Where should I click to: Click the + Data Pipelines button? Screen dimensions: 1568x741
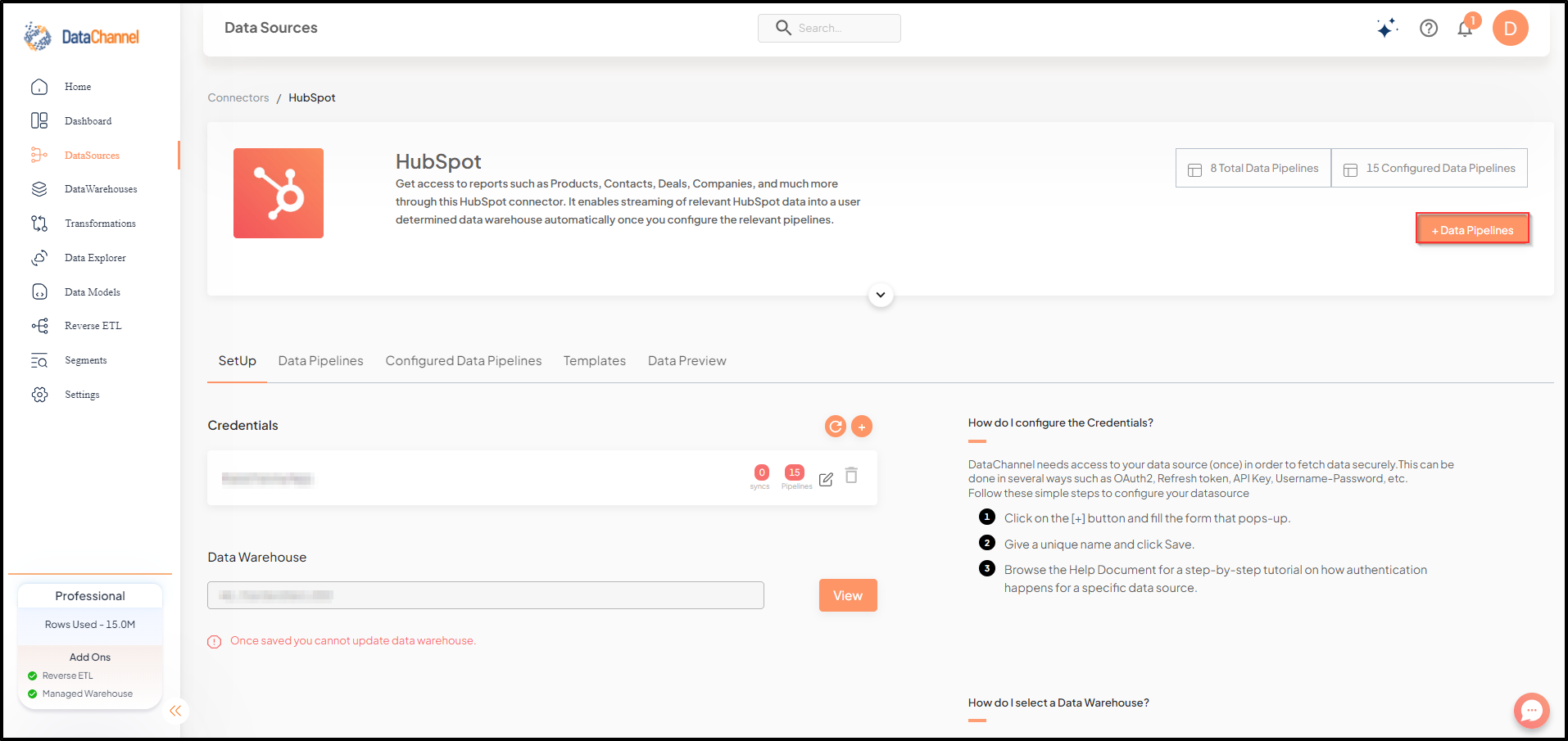pos(1472,230)
